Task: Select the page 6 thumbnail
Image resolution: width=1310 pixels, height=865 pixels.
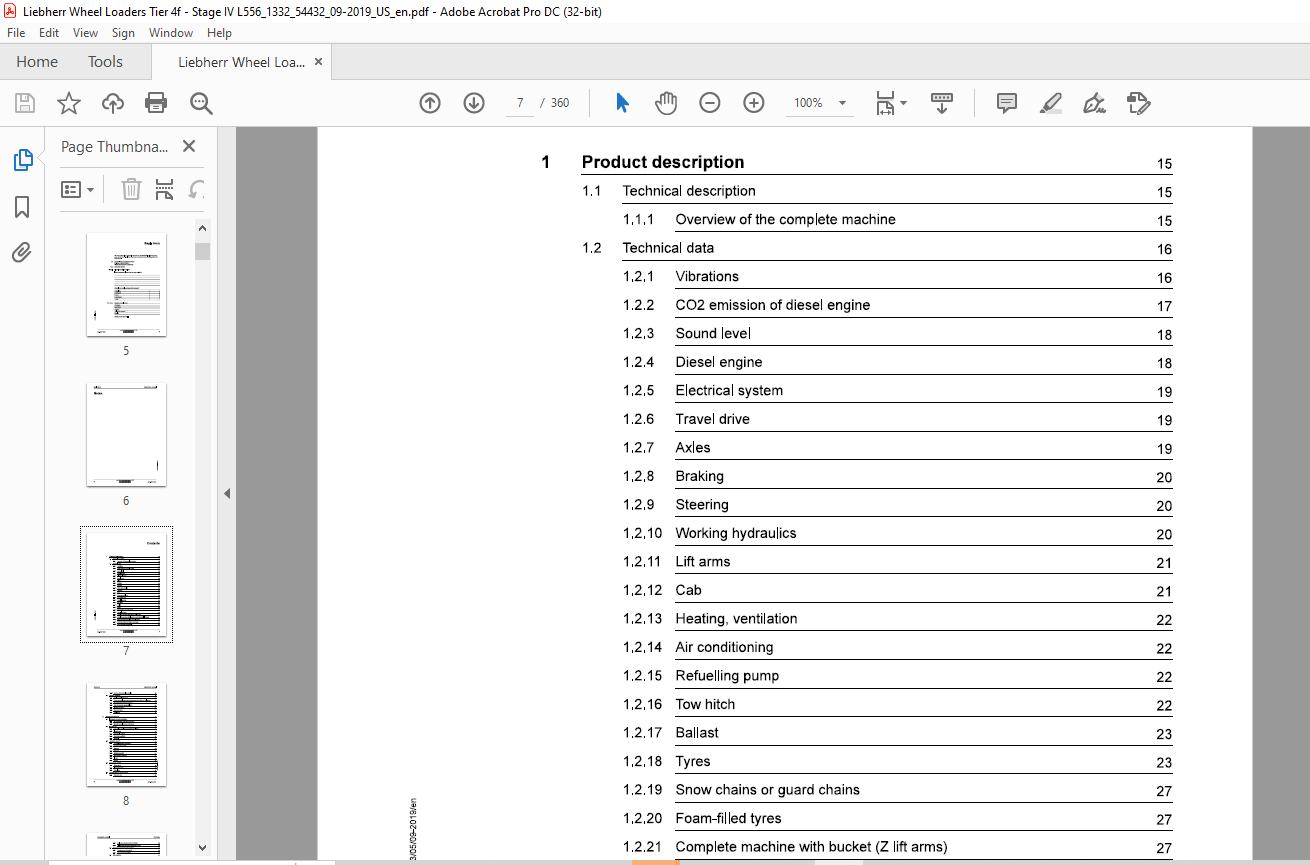Action: tap(126, 435)
